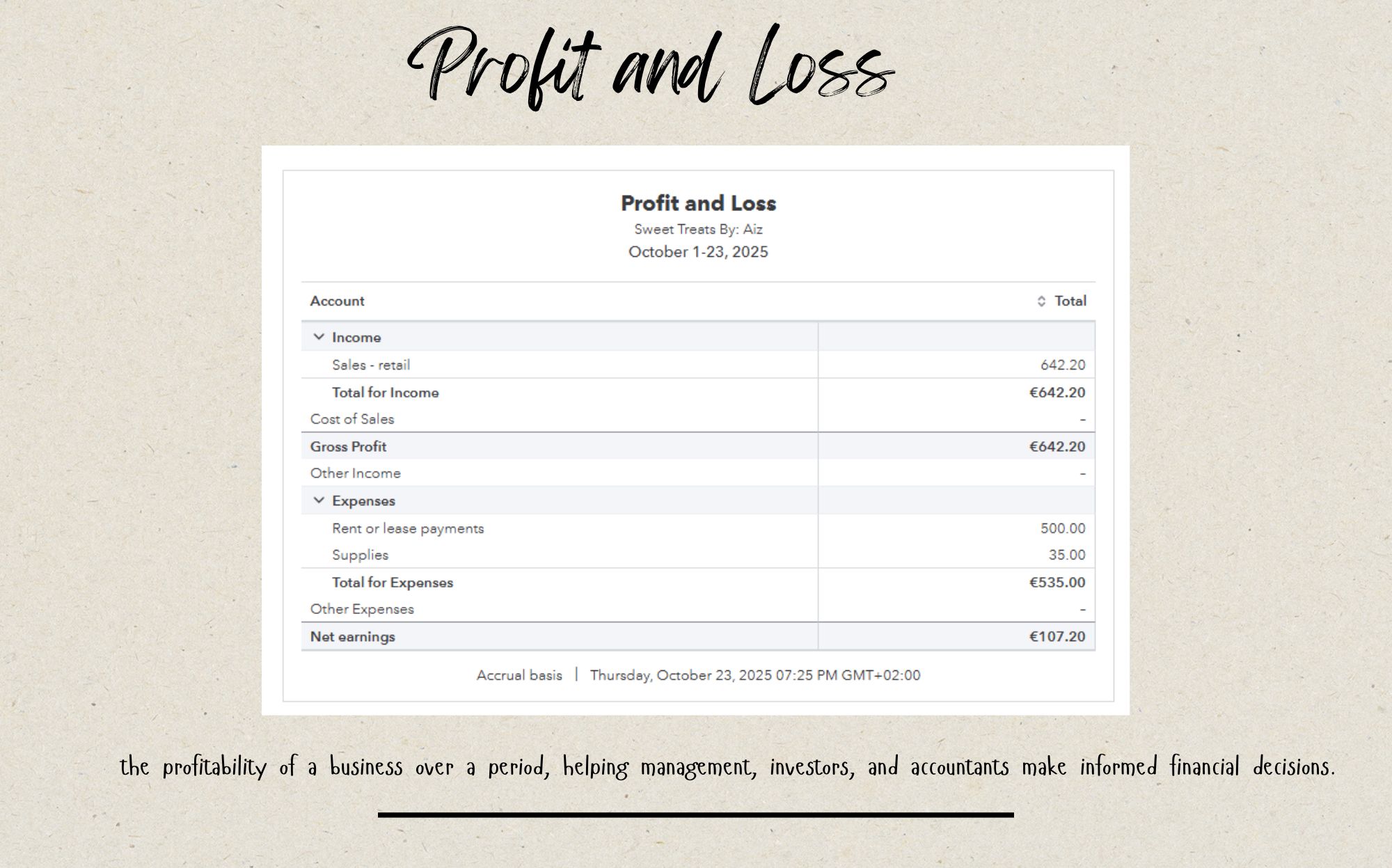Click the Cost of Sales row
This screenshot has height=868, width=1392.
point(352,419)
